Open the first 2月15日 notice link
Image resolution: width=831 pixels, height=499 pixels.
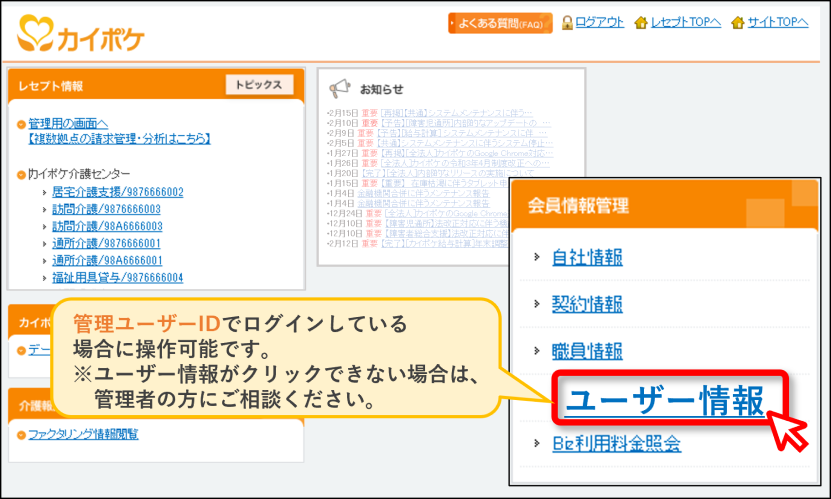pos(456,113)
